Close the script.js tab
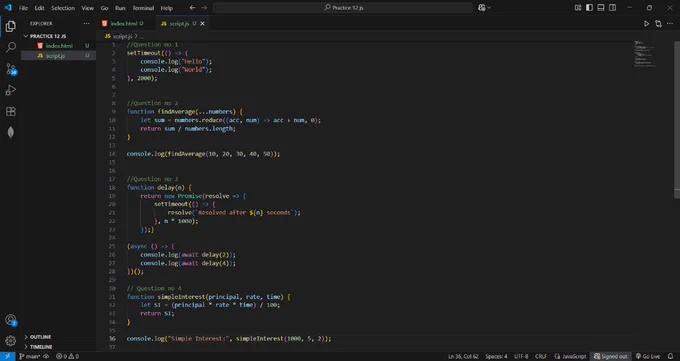The image size is (680, 361). [x=202, y=23]
